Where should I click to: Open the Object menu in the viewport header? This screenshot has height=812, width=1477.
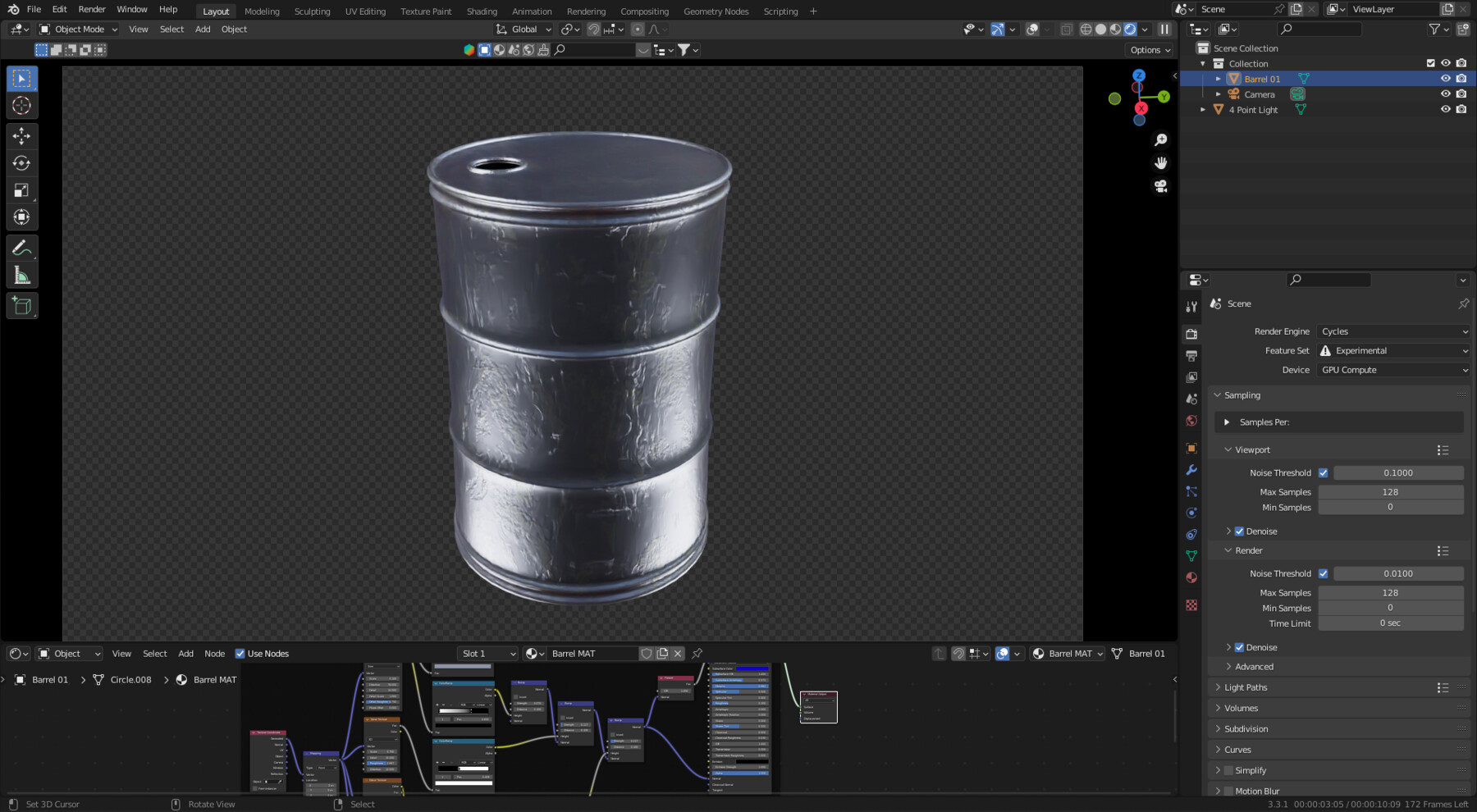[234, 29]
